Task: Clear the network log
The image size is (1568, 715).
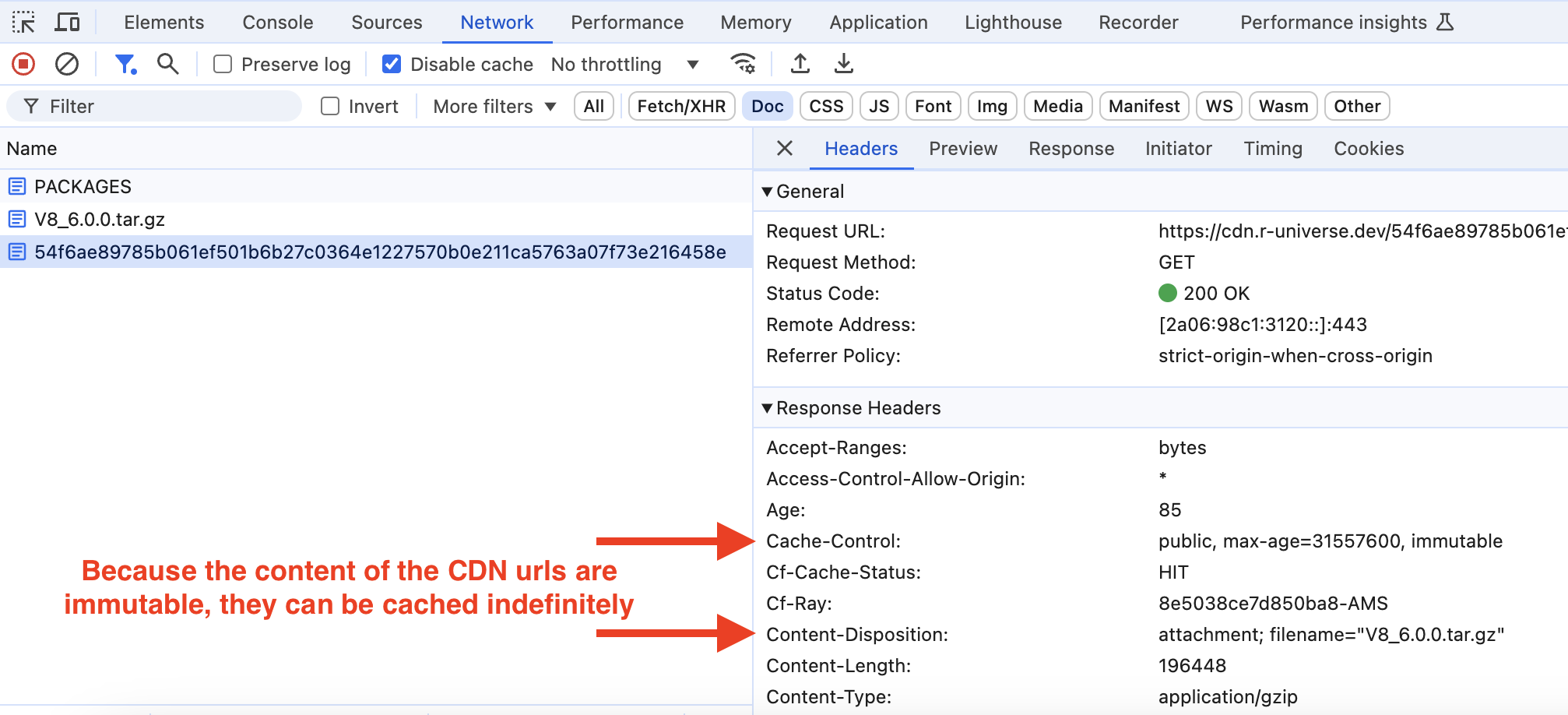Action: [67, 64]
